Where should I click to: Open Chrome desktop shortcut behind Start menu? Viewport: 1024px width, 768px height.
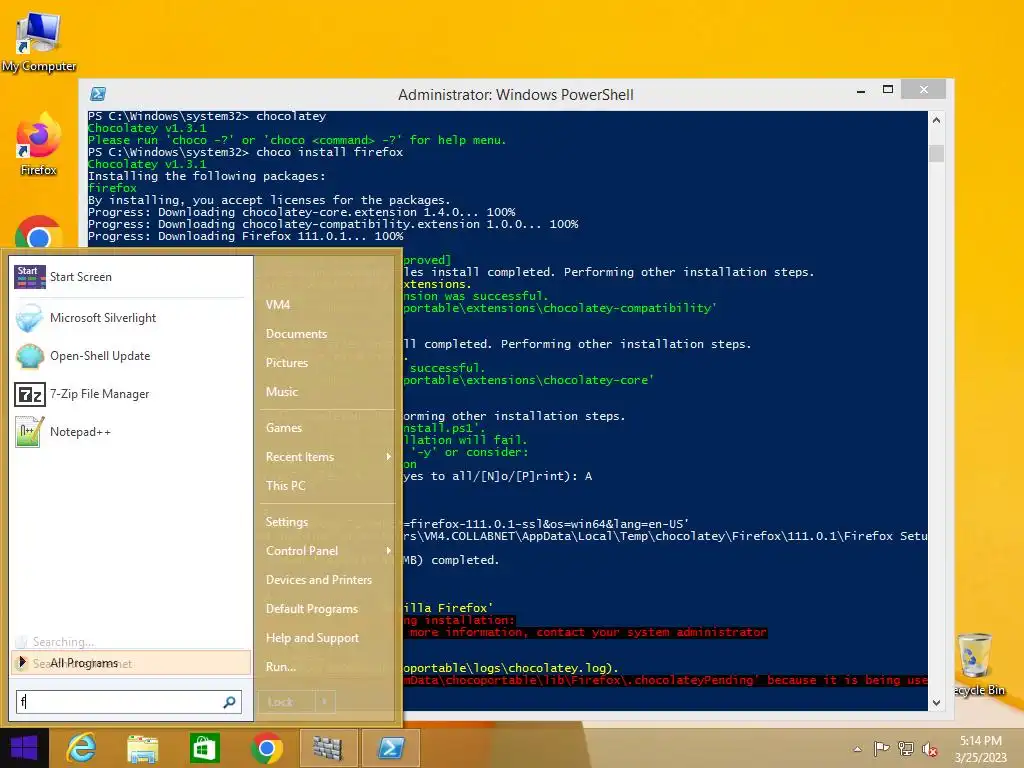[39, 232]
